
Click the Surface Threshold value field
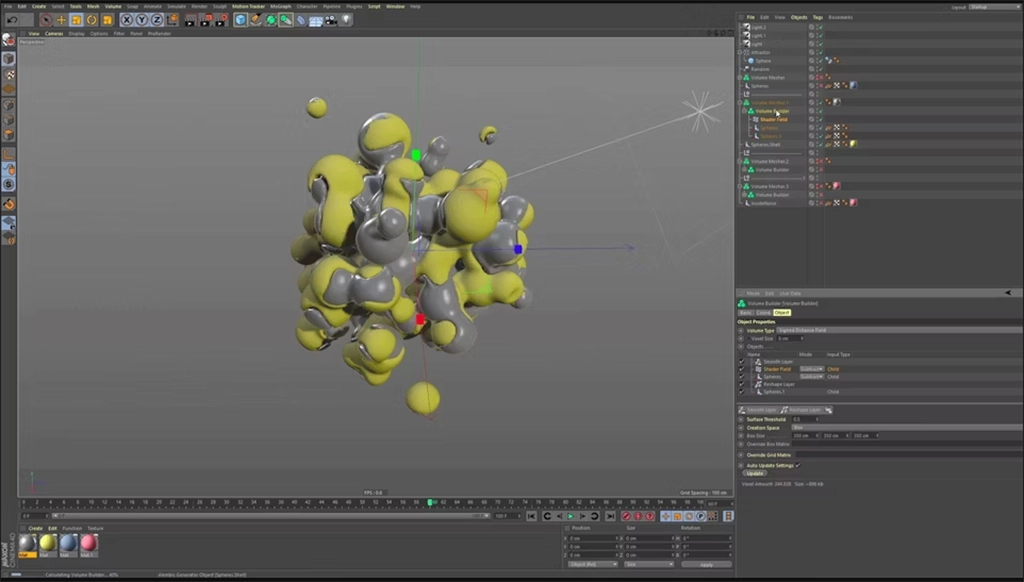click(805, 419)
